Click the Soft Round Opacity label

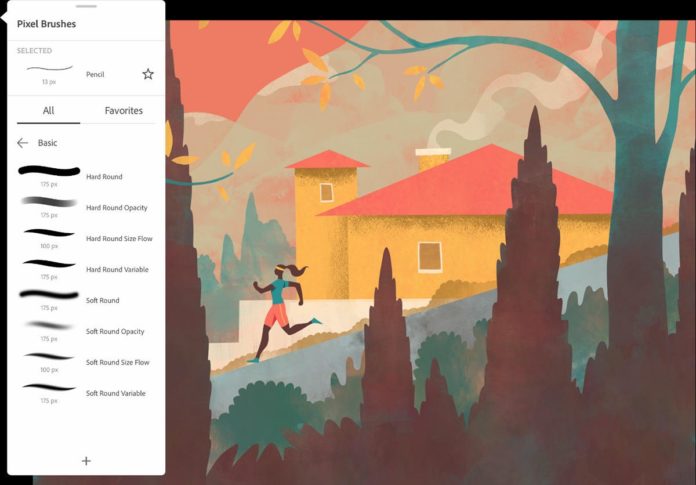pos(115,331)
